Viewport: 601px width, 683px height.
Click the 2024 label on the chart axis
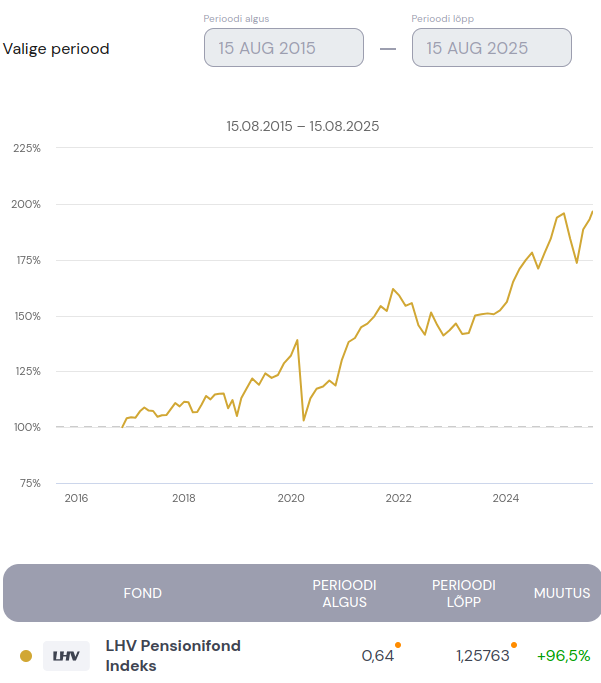tap(506, 497)
